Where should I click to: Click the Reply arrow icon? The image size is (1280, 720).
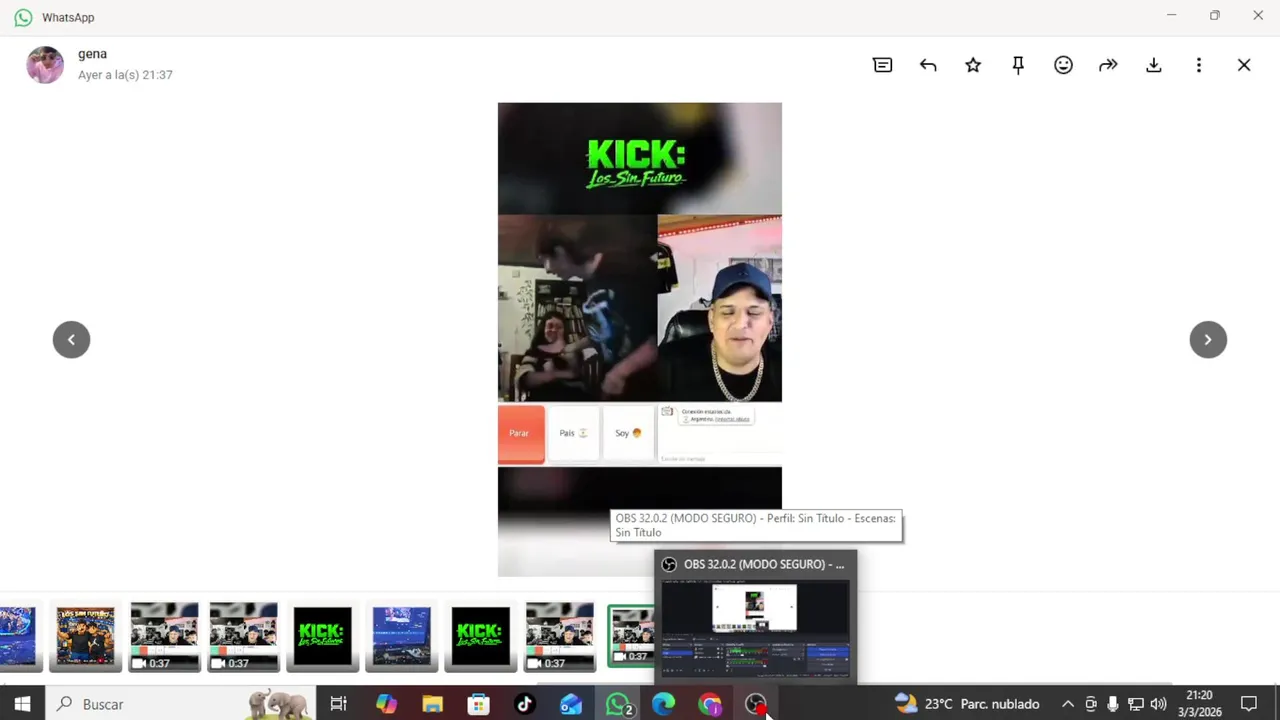928,65
